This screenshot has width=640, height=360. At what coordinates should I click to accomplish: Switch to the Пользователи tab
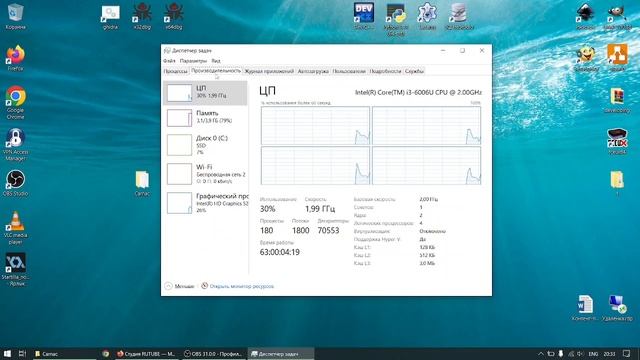[349, 71]
